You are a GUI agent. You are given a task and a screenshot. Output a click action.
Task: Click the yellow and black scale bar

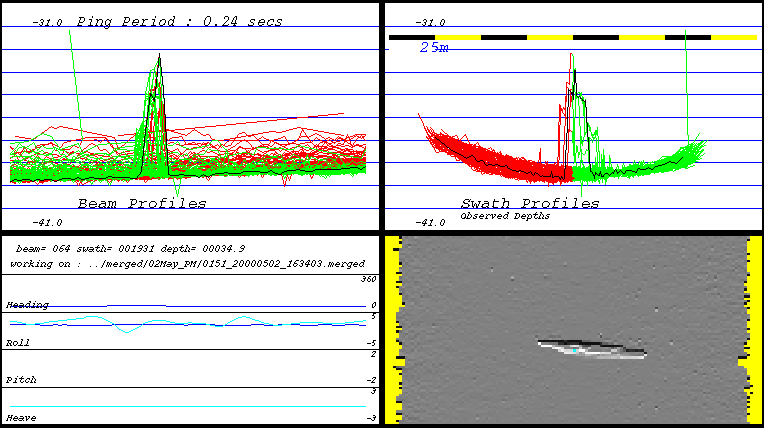pos(572,37)
